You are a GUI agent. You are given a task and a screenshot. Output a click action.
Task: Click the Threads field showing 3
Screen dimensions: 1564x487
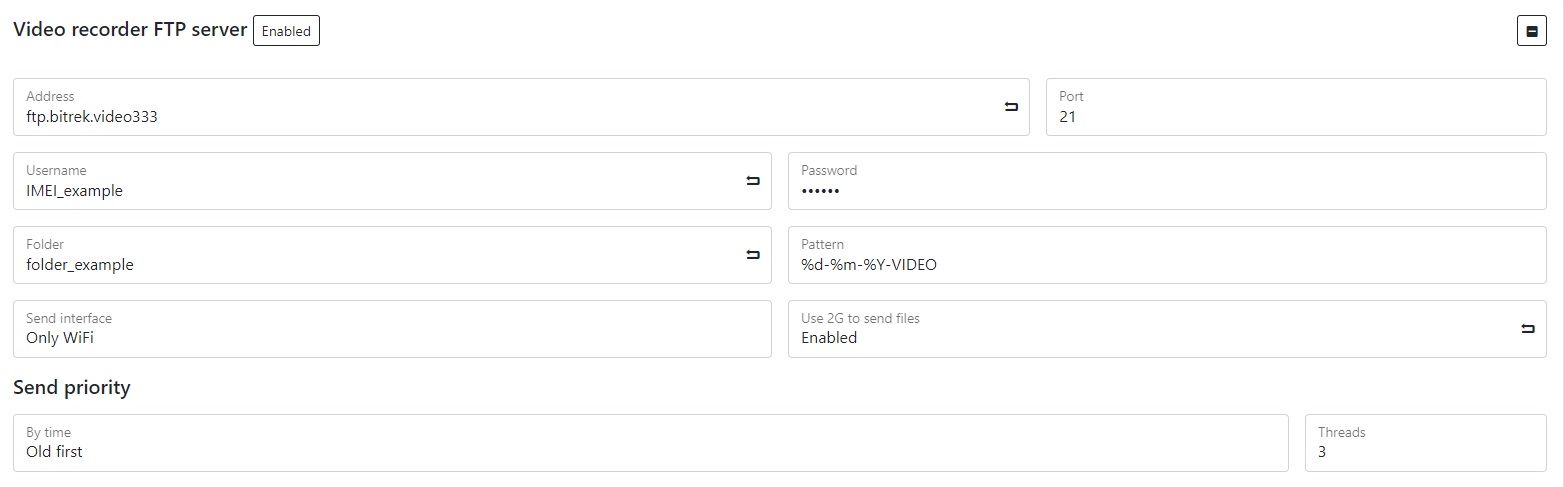point(1424,451)
